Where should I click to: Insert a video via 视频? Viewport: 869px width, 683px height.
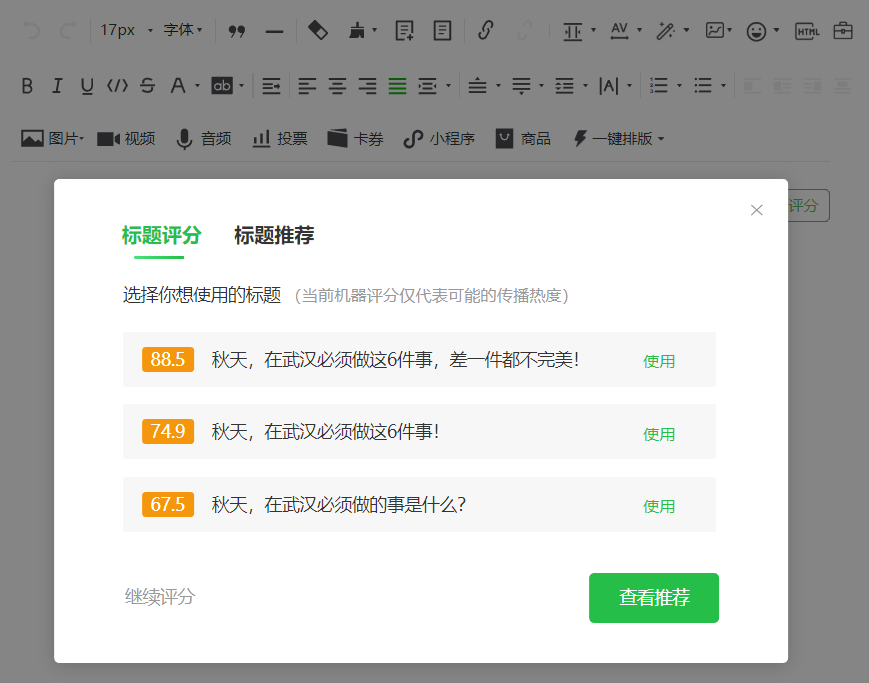(x=126, y=139)
